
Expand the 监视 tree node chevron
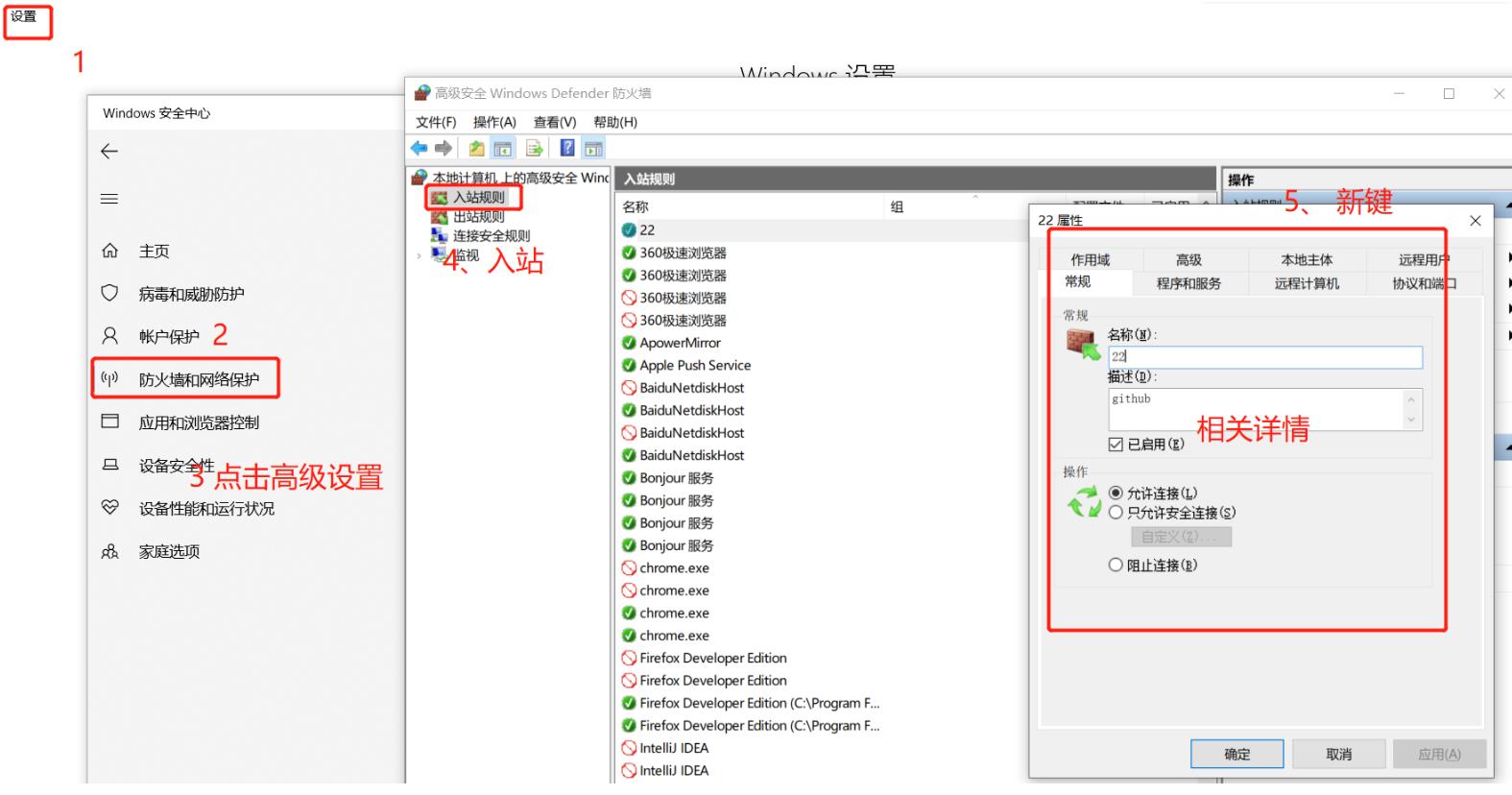419,255
